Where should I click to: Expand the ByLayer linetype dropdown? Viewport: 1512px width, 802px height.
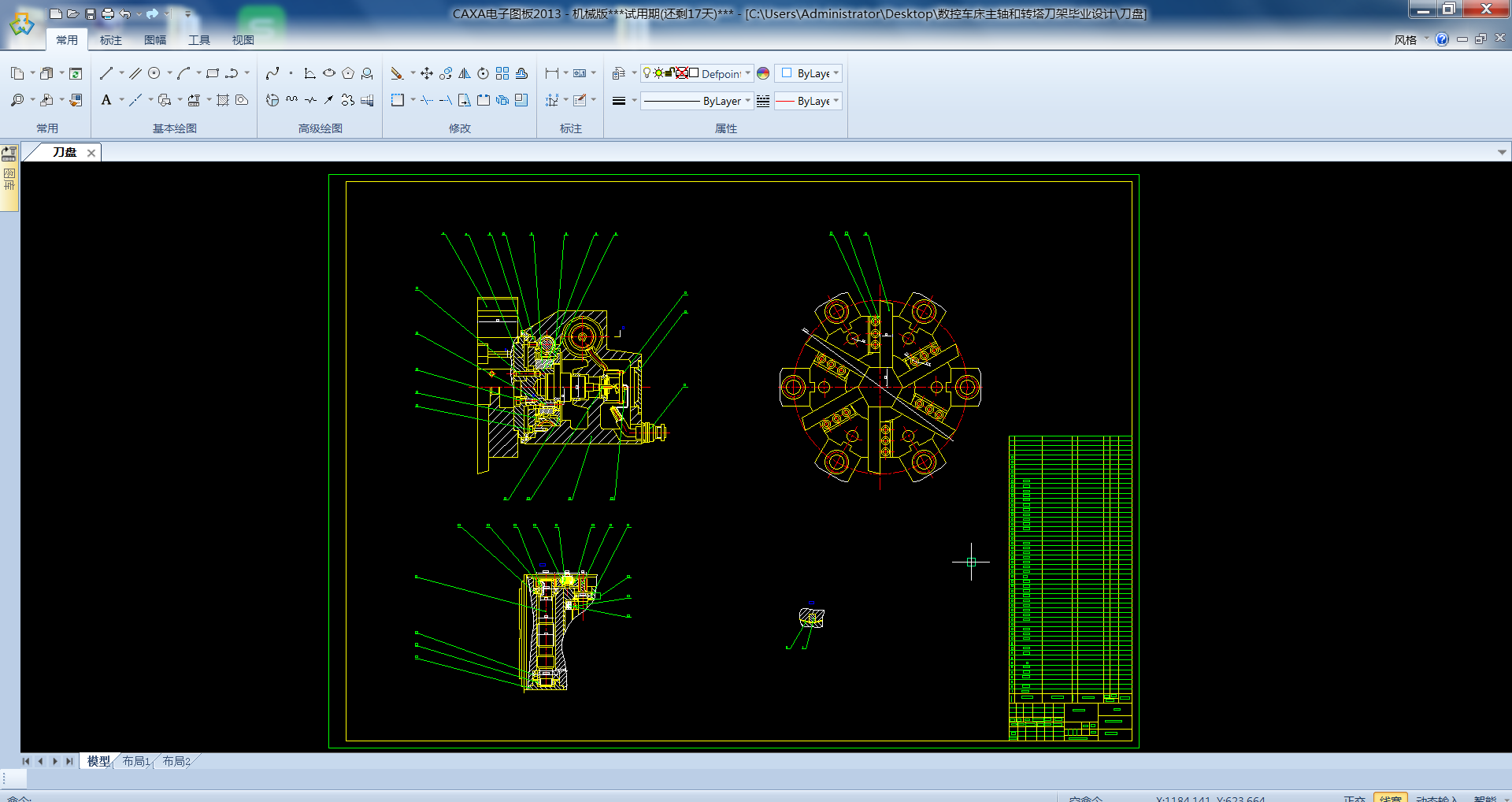tap(747, 101)
